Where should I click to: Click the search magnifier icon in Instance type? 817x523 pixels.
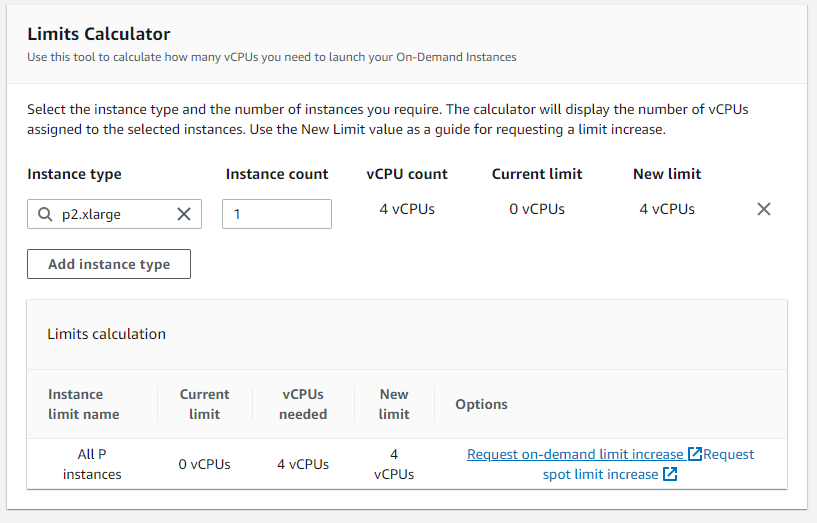(x=44, y=214)
